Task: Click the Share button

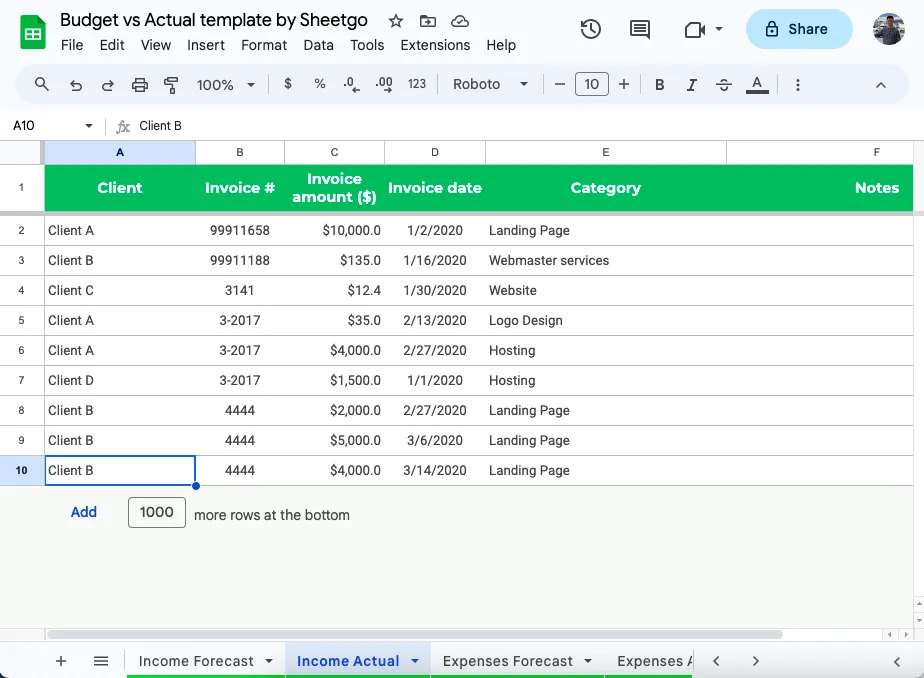Action: pyautogui.click(x=798, y=29)
